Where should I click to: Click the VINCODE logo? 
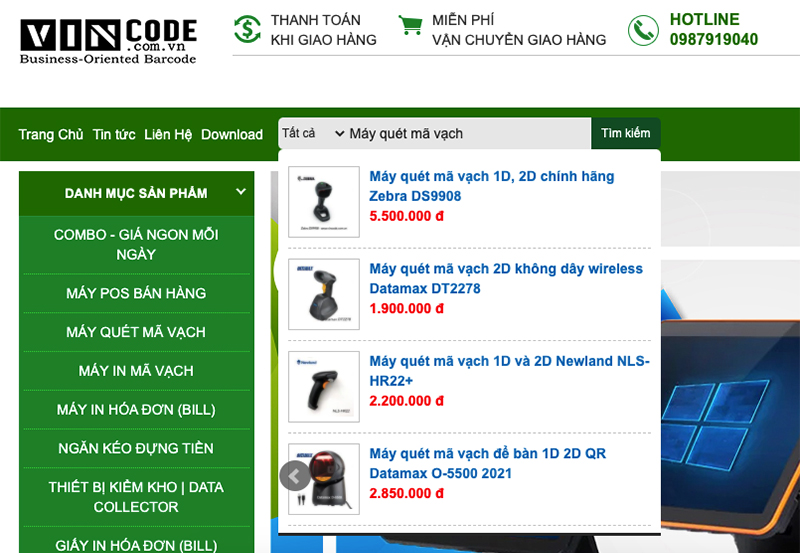(108, 39)
